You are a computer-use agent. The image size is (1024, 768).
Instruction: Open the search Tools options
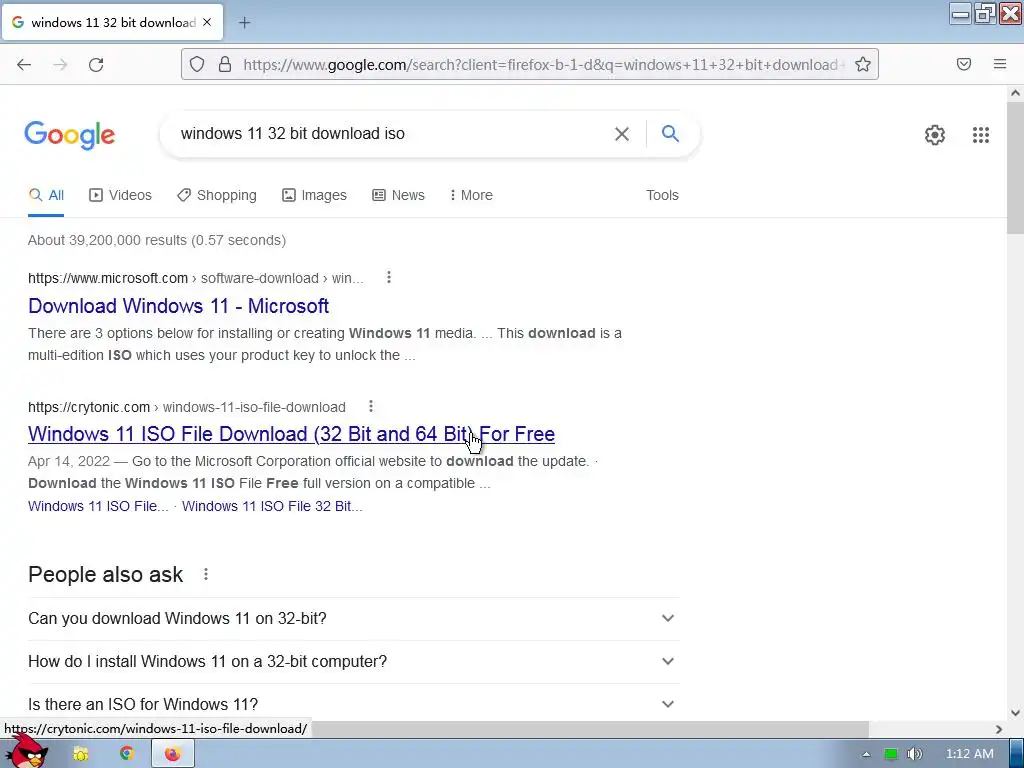click(662, 195)
